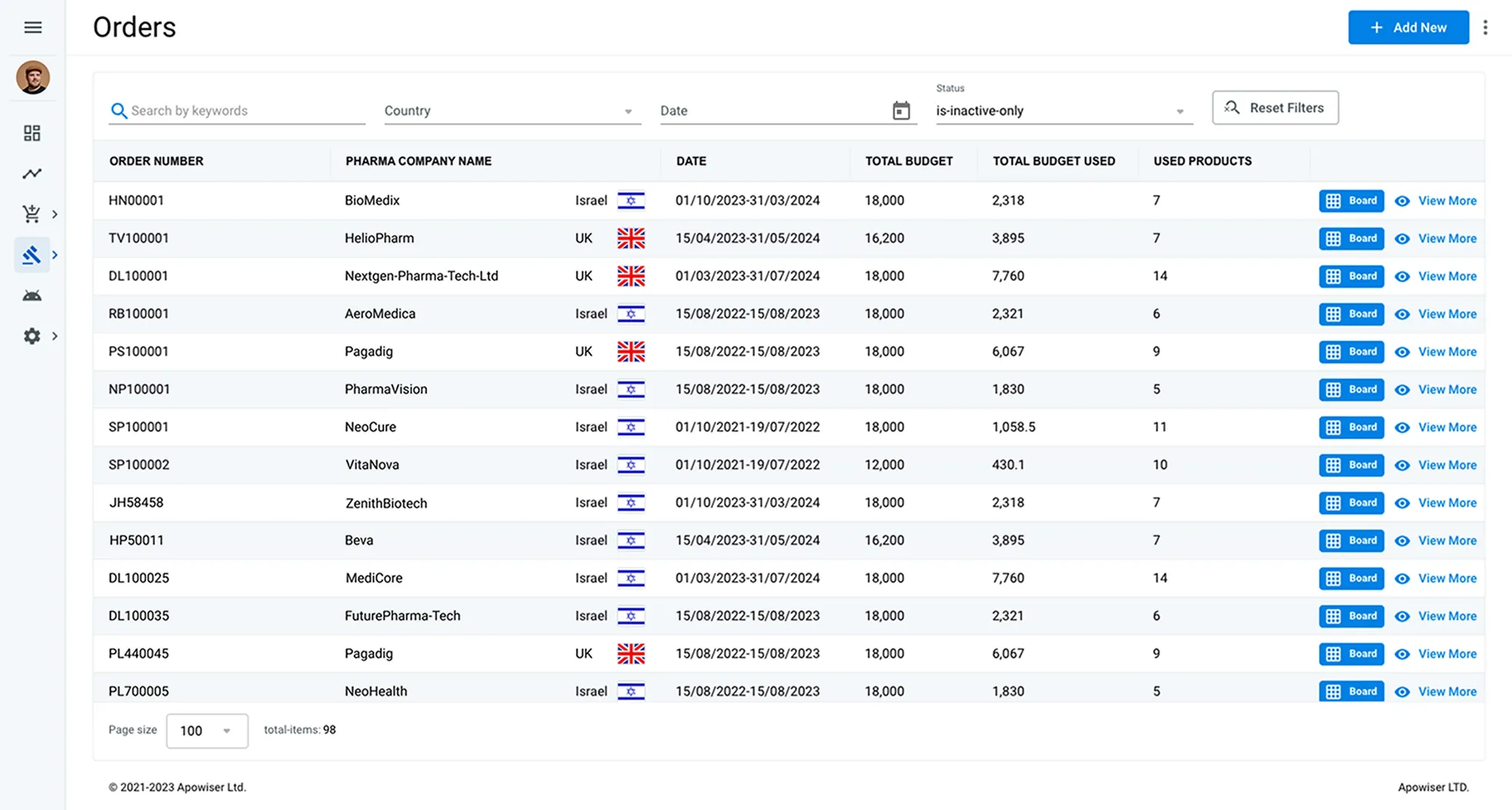Open the hamburger menu
This screenshot has width=1512, height=810.
click(33, 28)
